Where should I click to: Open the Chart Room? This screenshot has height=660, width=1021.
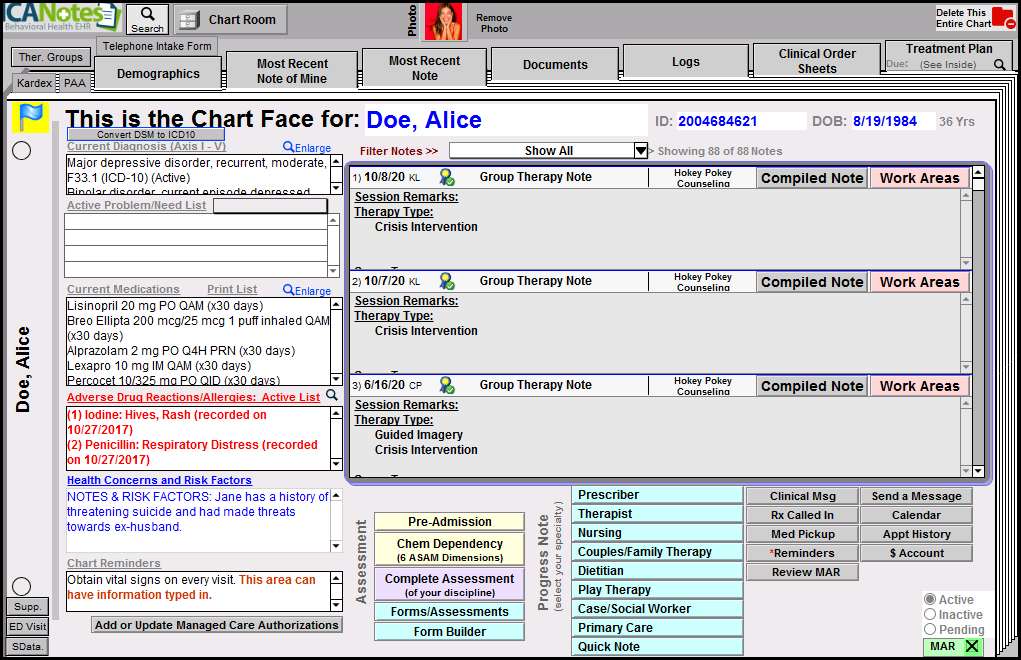231,20
